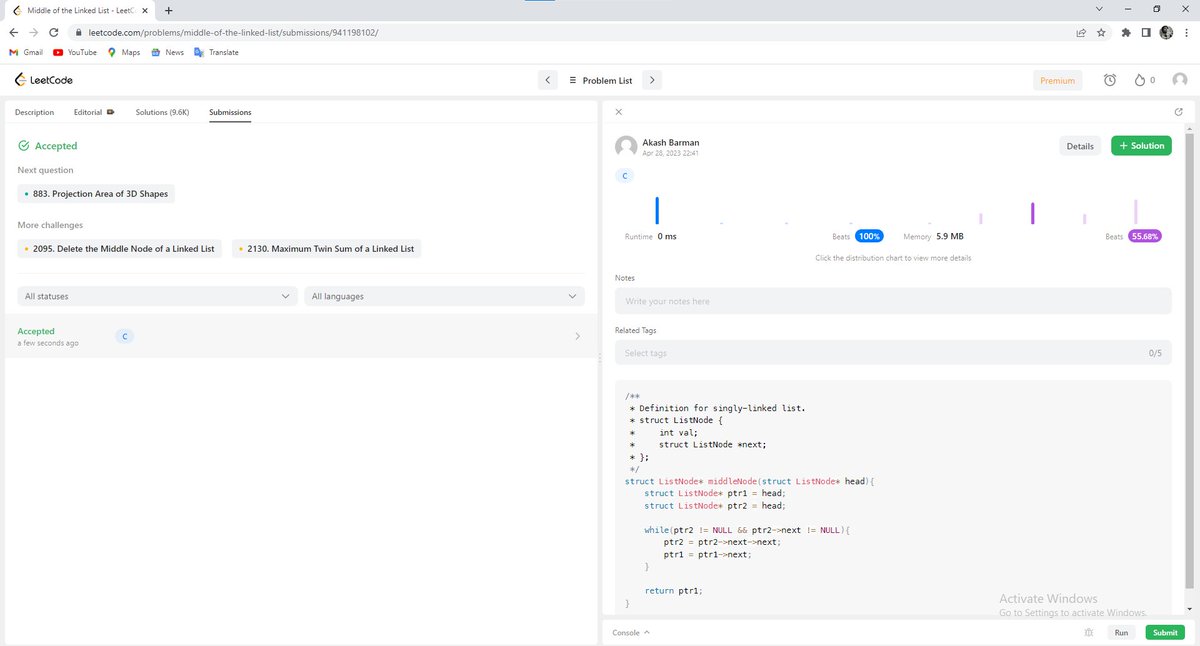
Task: Toggle the browser side panel icon
Action: click(1146, 32)
